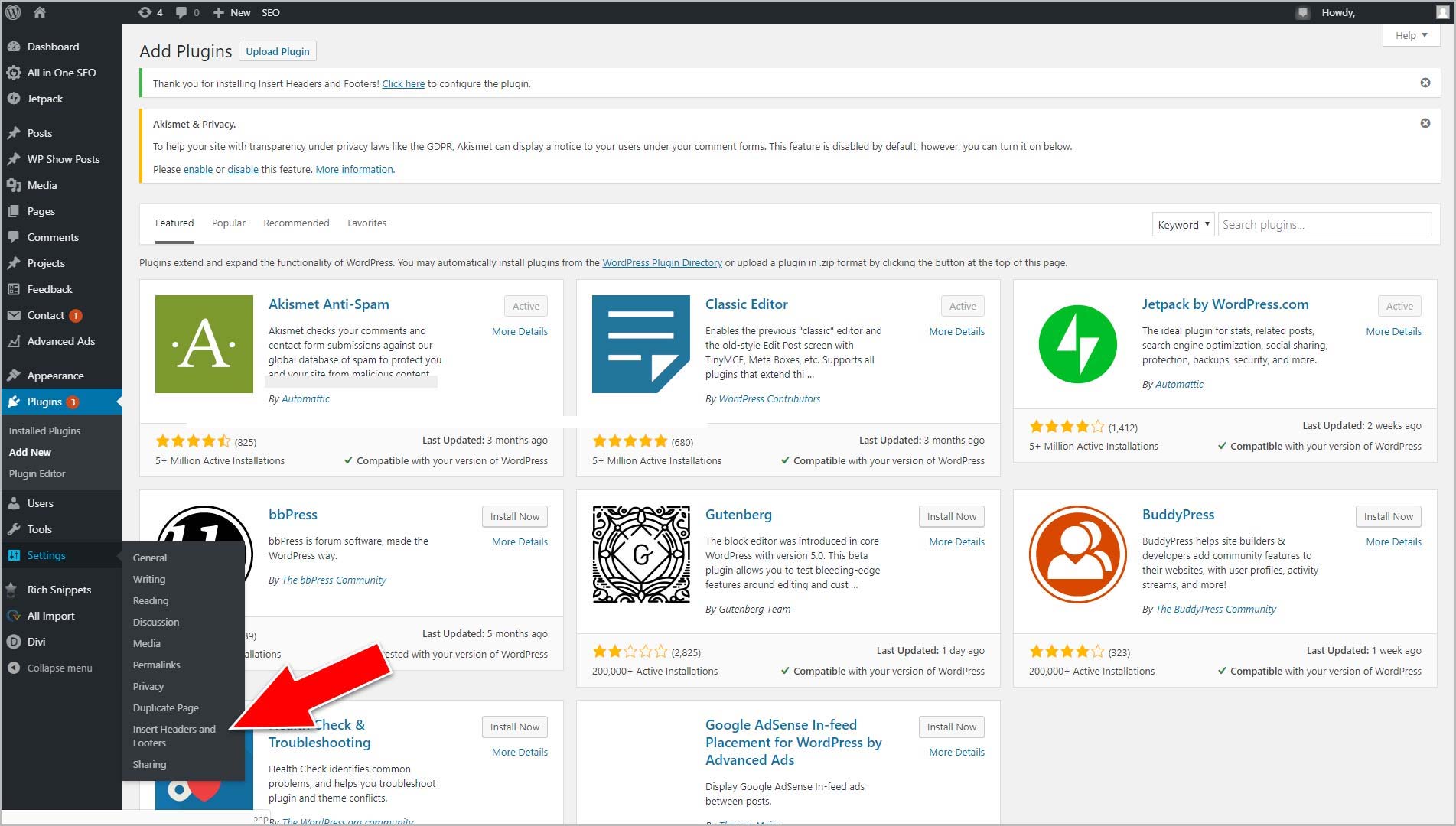Dismiss the Akismet & Privacy notice
The height and width of the screenshot is (826, 1456).
click(1425, 123)
